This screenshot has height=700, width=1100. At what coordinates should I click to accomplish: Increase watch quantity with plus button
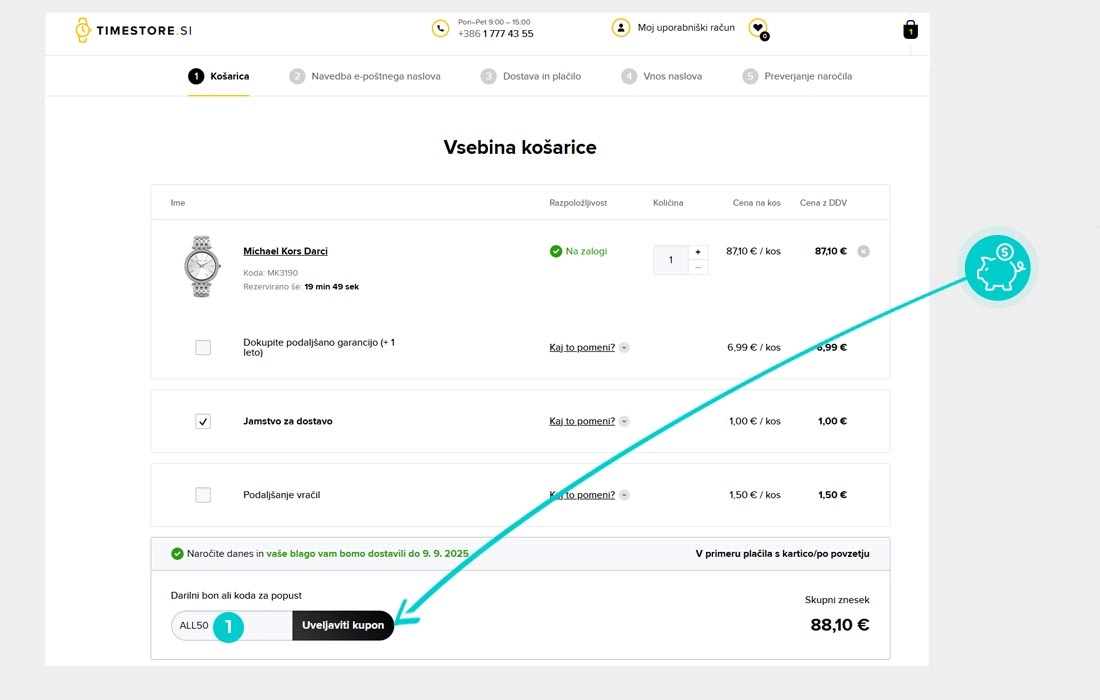698,252
